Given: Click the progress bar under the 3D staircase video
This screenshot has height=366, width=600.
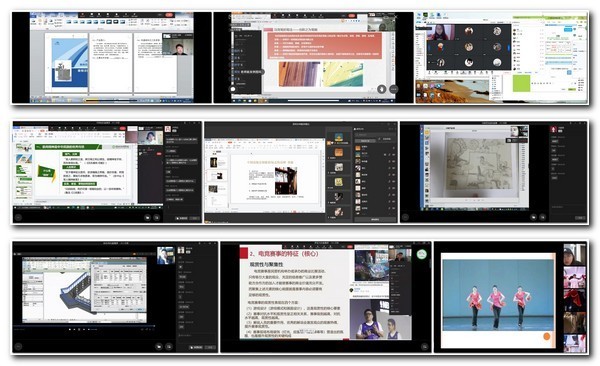Looking at the screenshot, I should (84, 326).
